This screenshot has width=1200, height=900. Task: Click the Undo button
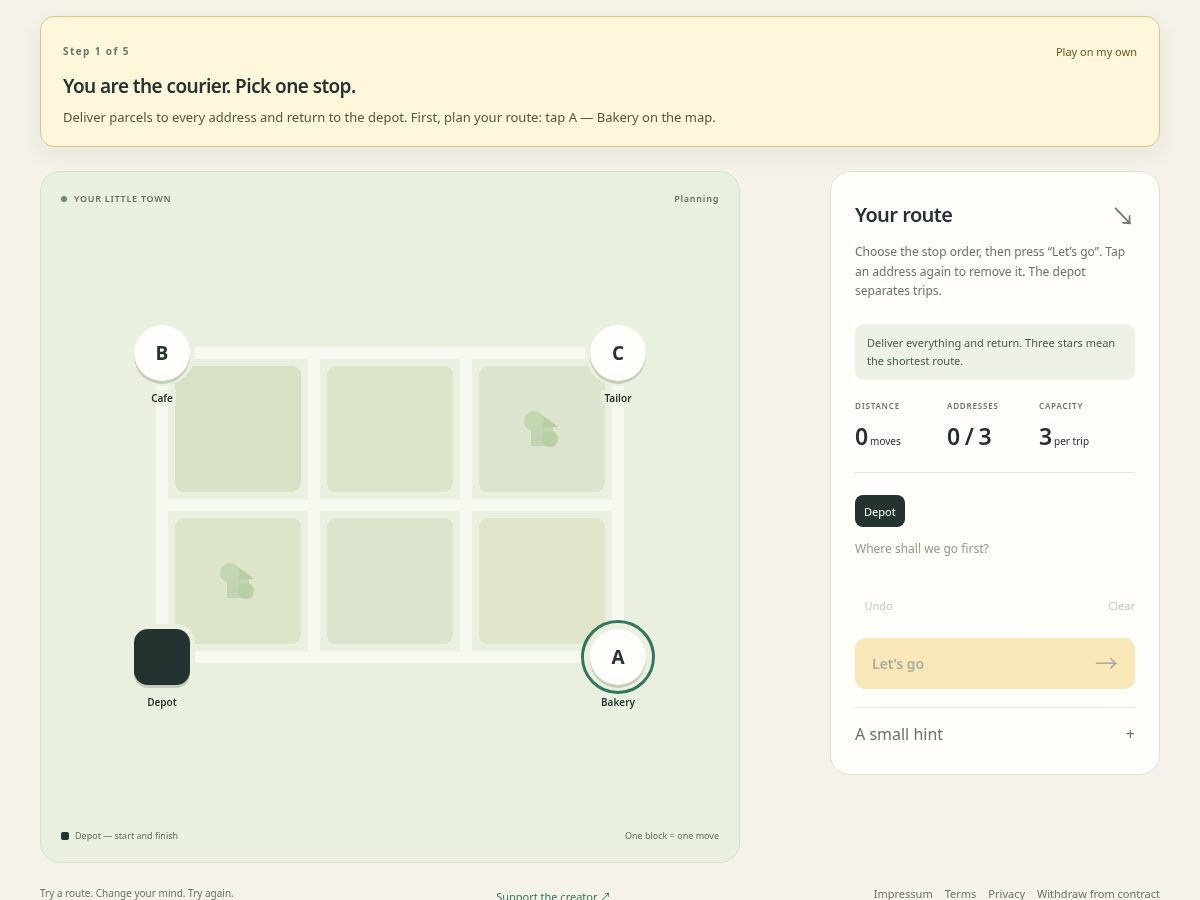[878, 606]
